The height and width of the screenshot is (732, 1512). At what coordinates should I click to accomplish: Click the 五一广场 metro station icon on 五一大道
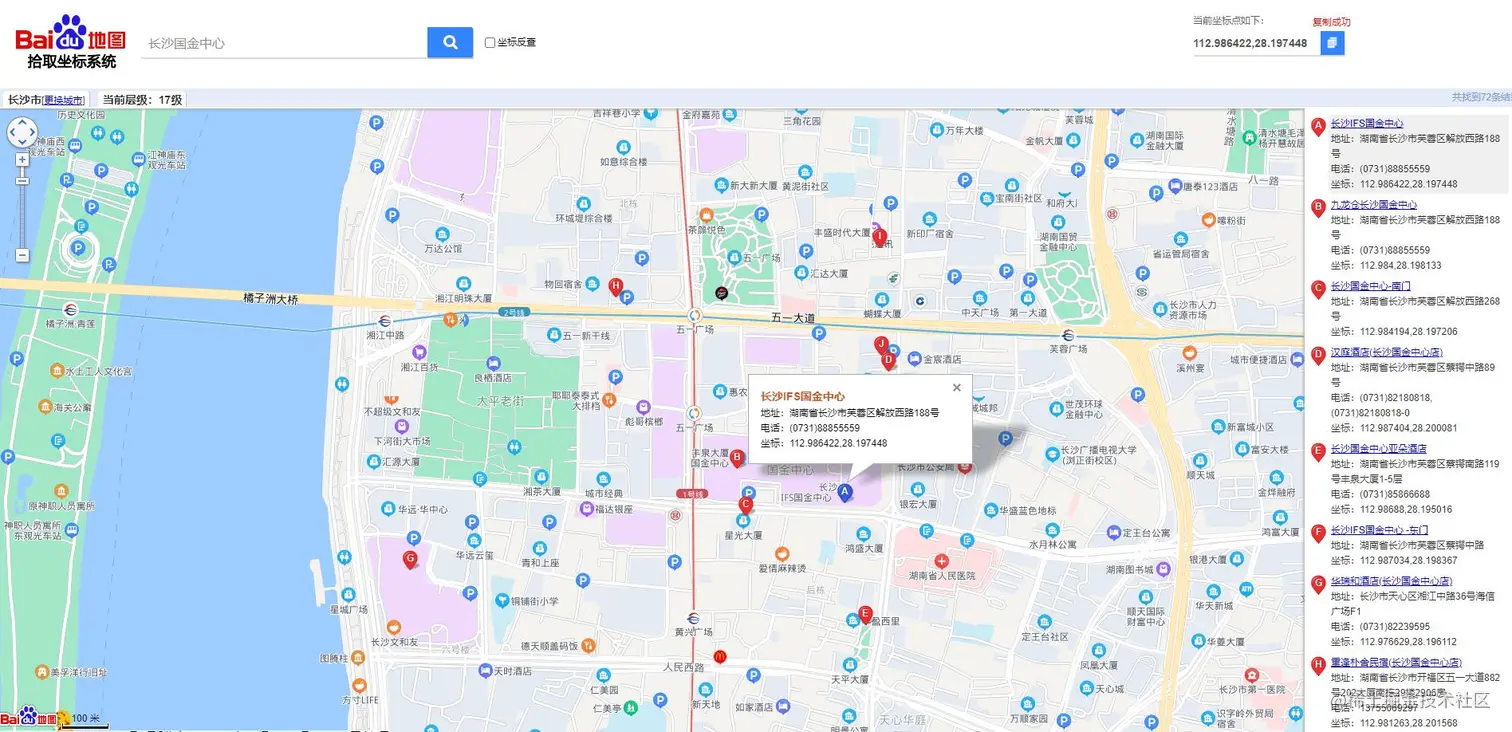[695, 315]
